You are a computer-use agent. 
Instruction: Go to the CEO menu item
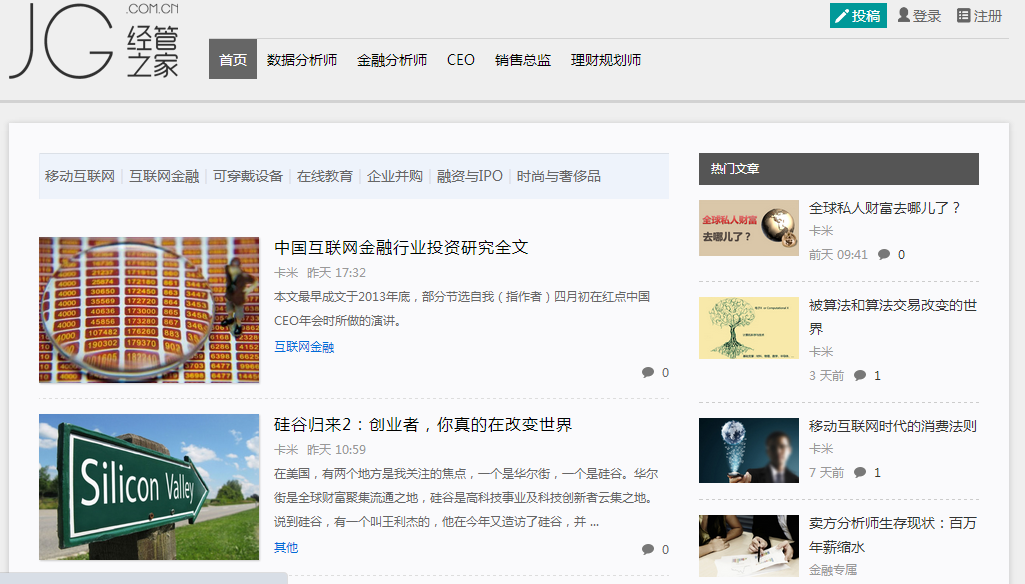pyautogui.click(x=461, y=60)
